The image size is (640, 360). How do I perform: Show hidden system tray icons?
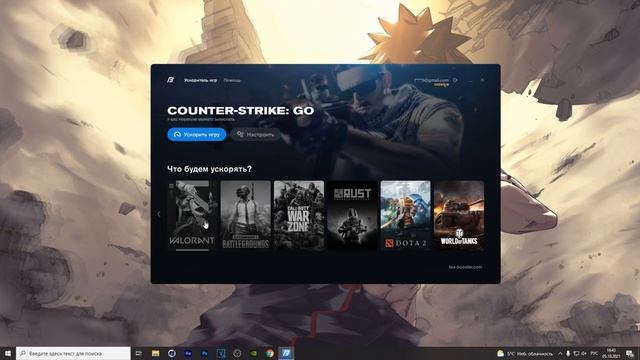pos(560,353)
